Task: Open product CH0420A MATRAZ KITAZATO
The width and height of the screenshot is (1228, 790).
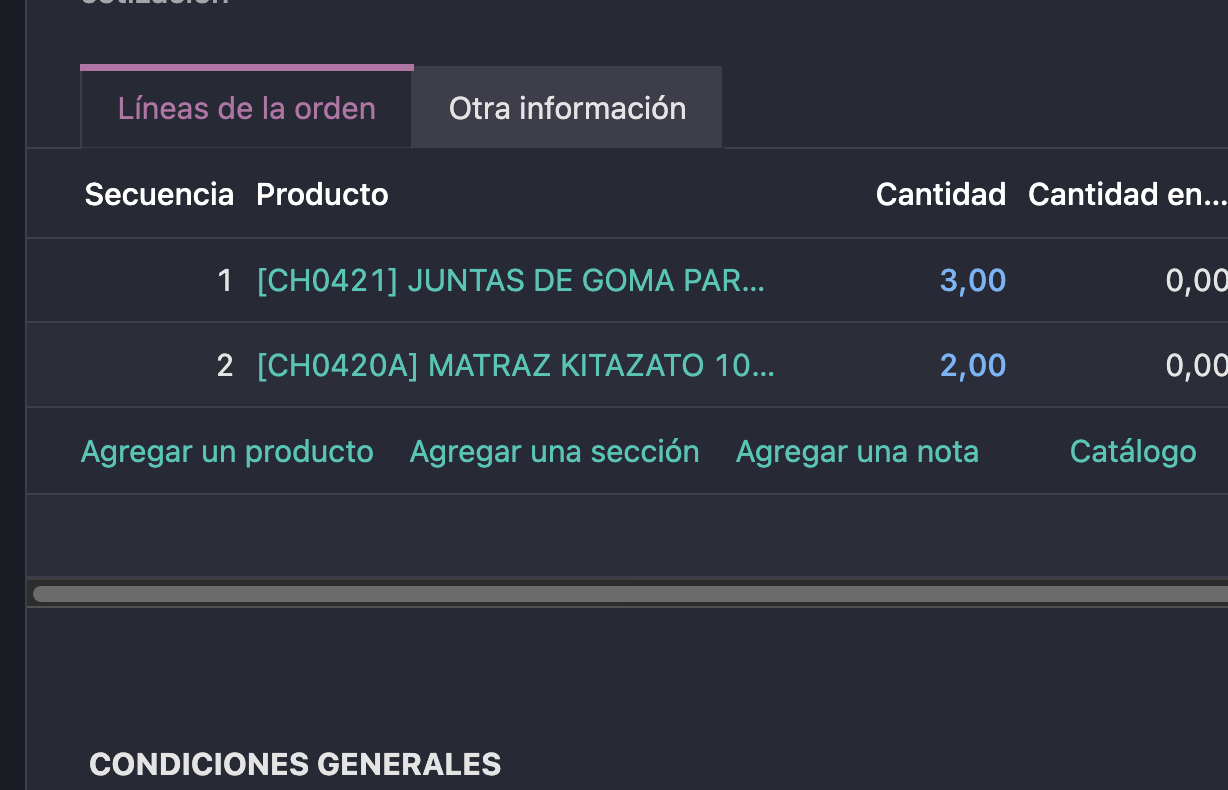Action: (515, 366)
